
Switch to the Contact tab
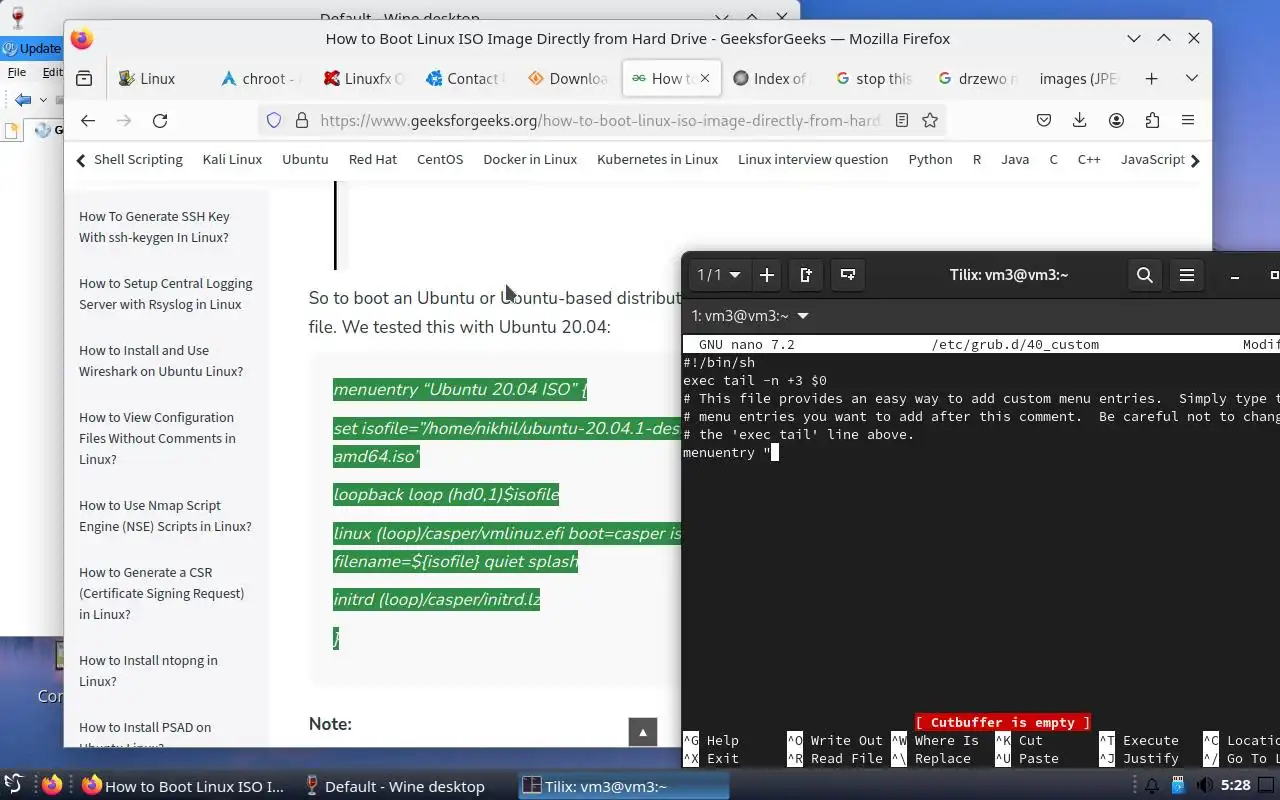tap(466, 78)
